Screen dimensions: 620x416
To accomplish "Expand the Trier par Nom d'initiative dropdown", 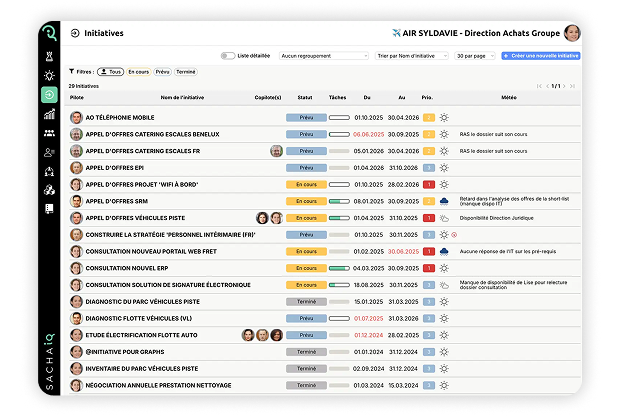I will point(411,56).
